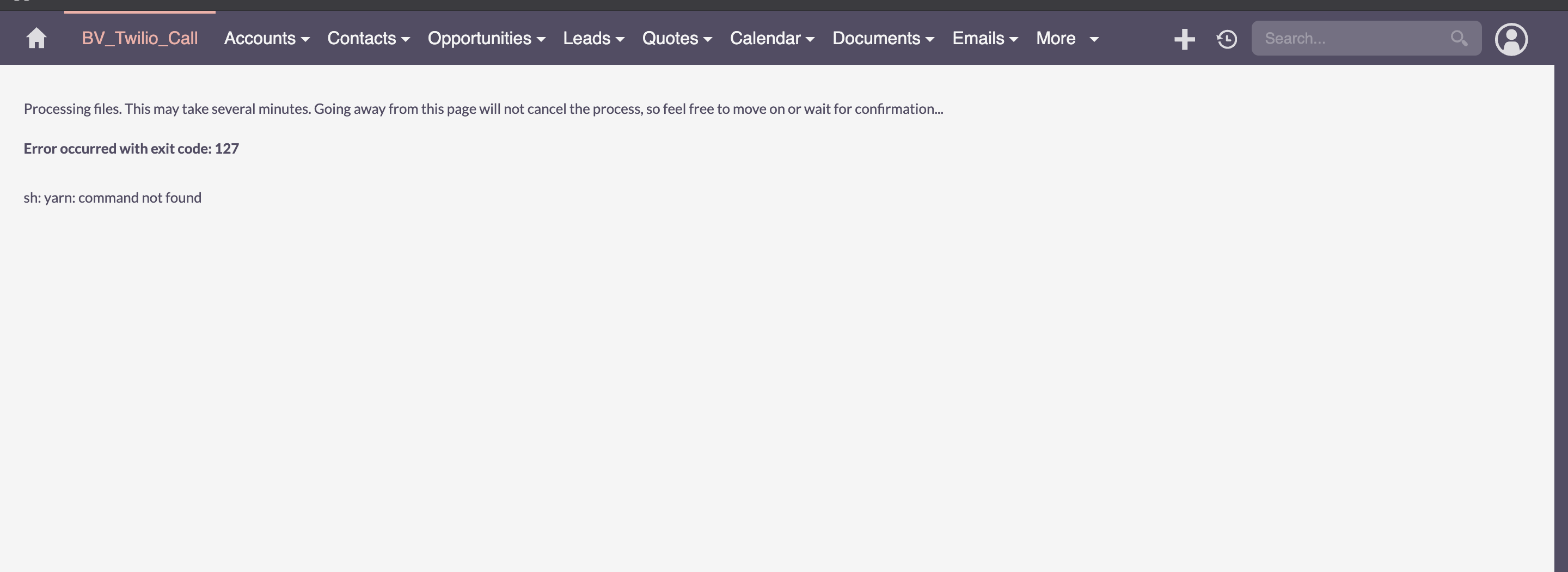Viewport: 1568px width, 572px height.
Task: Click the Calendar menu label
Action: tap(765, 38)
